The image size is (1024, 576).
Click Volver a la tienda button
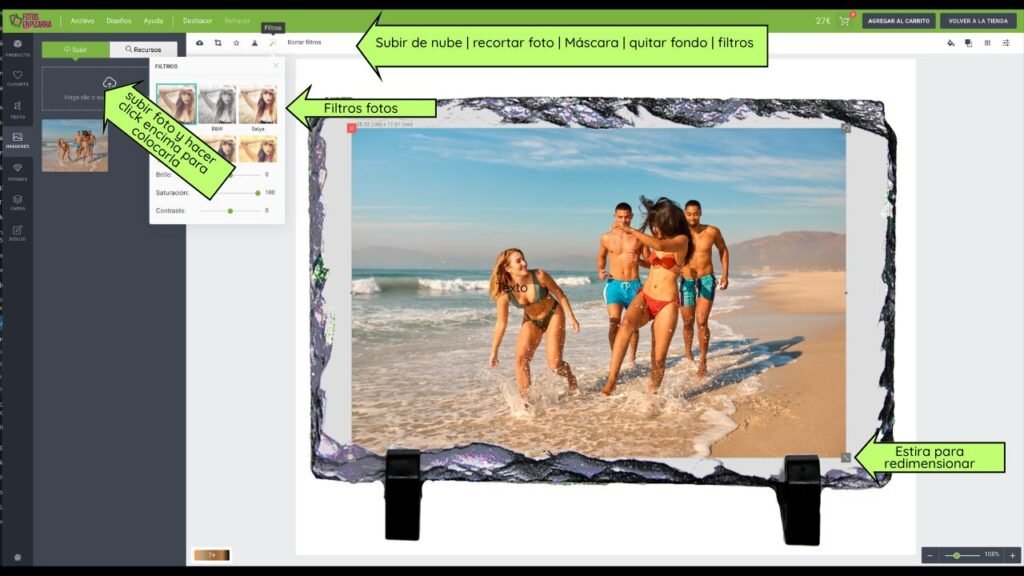point(977,21)
